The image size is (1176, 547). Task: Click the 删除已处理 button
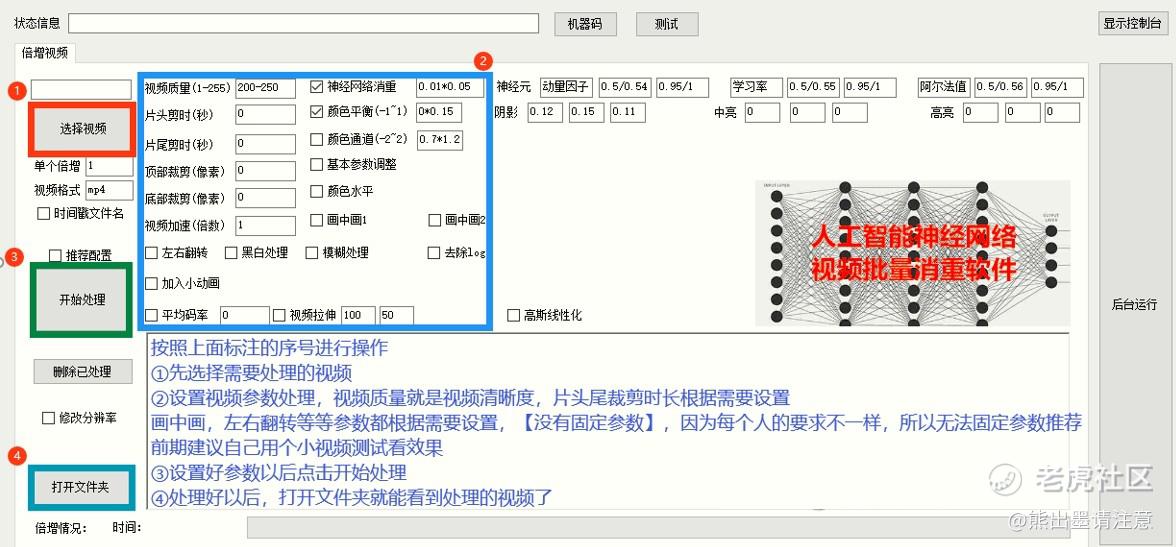point(82,371)
